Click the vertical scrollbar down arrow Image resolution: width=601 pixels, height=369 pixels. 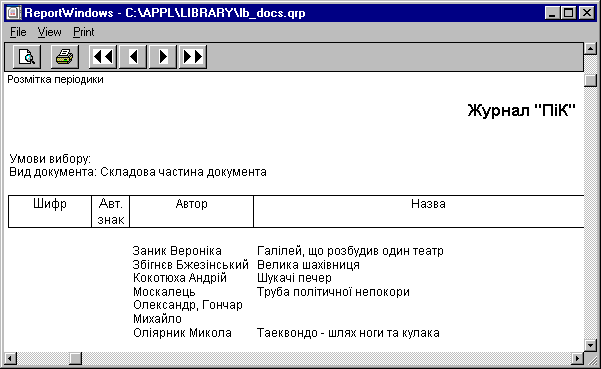click(x=590, y=345)
